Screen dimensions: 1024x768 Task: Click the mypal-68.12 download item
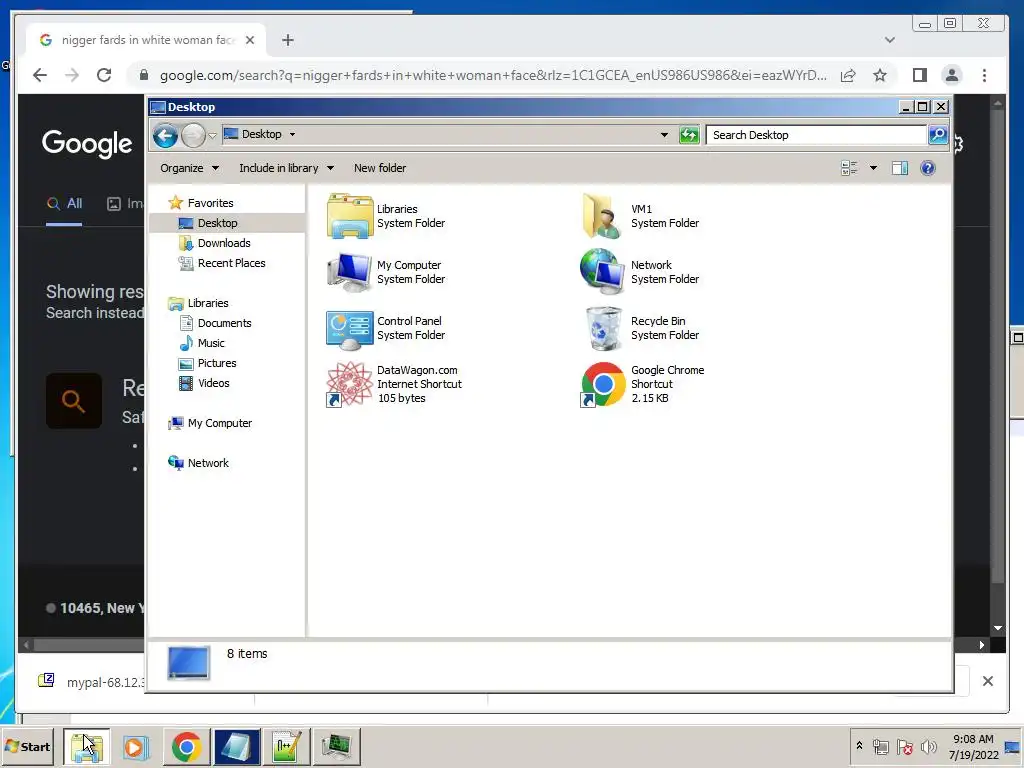[91, 682]
